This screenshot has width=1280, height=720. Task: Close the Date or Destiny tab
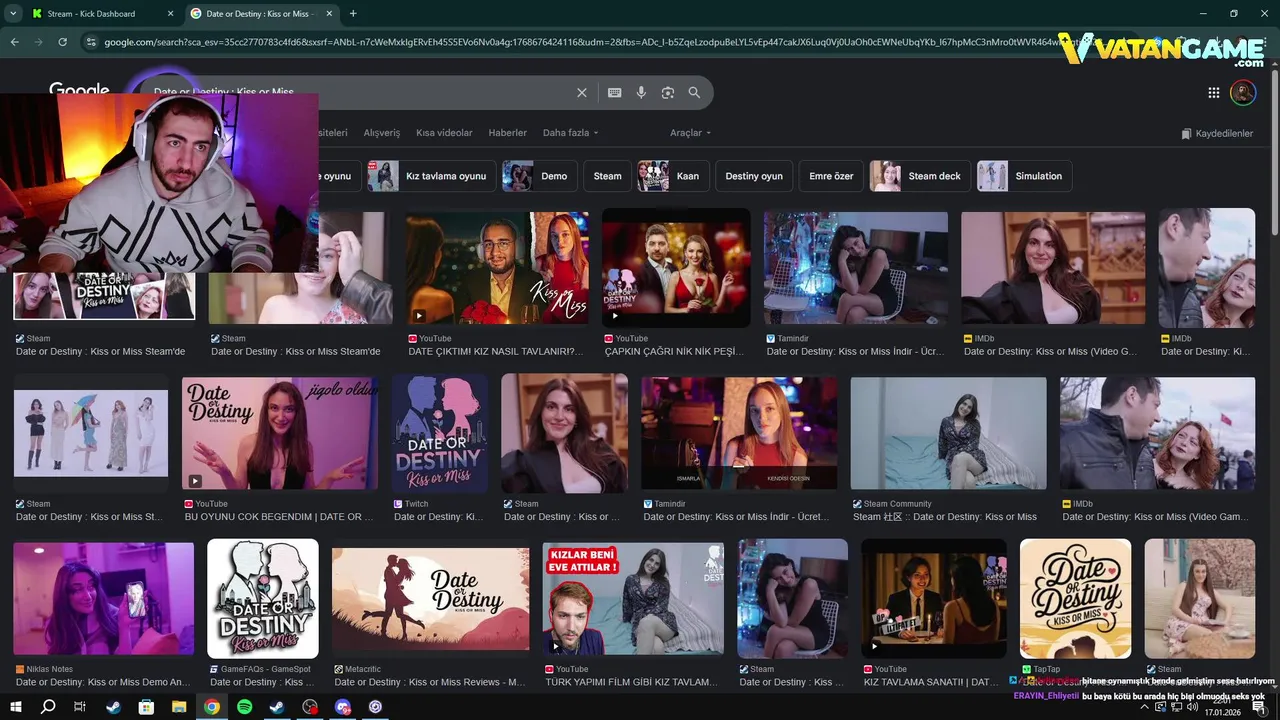point(328,14)
